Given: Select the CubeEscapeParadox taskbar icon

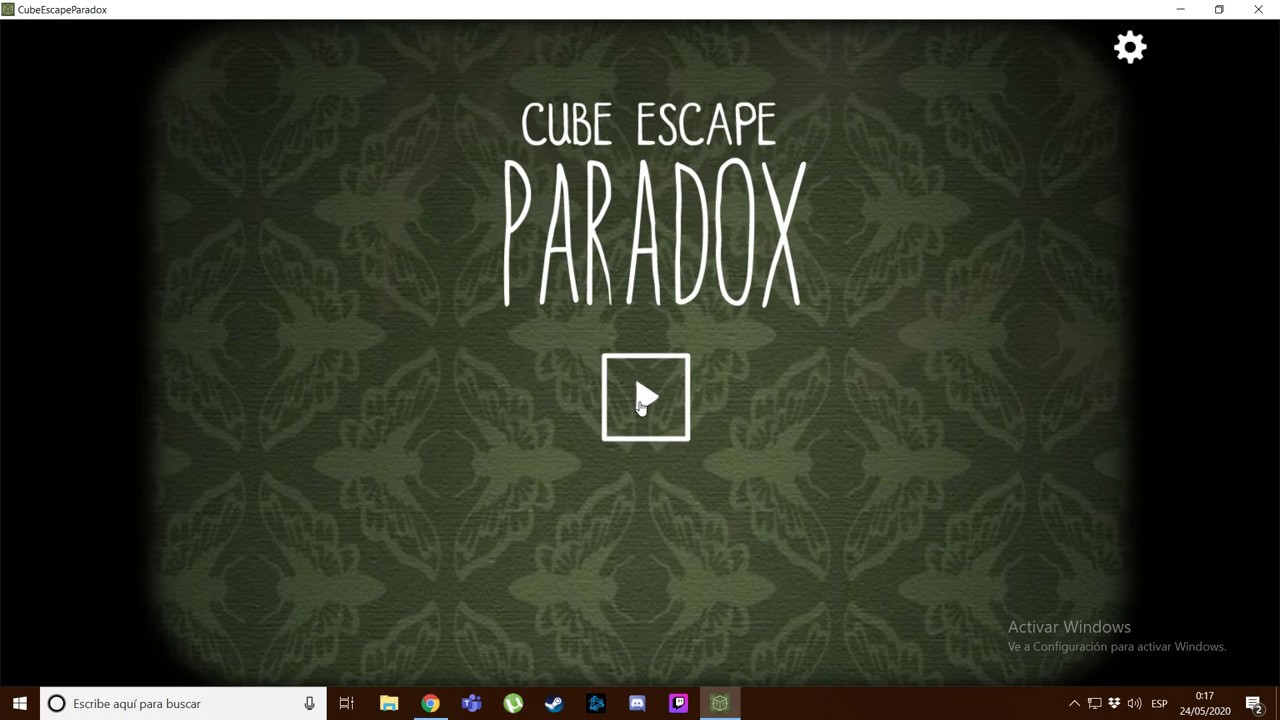Looking at the screenshot, I should point(720,704).
